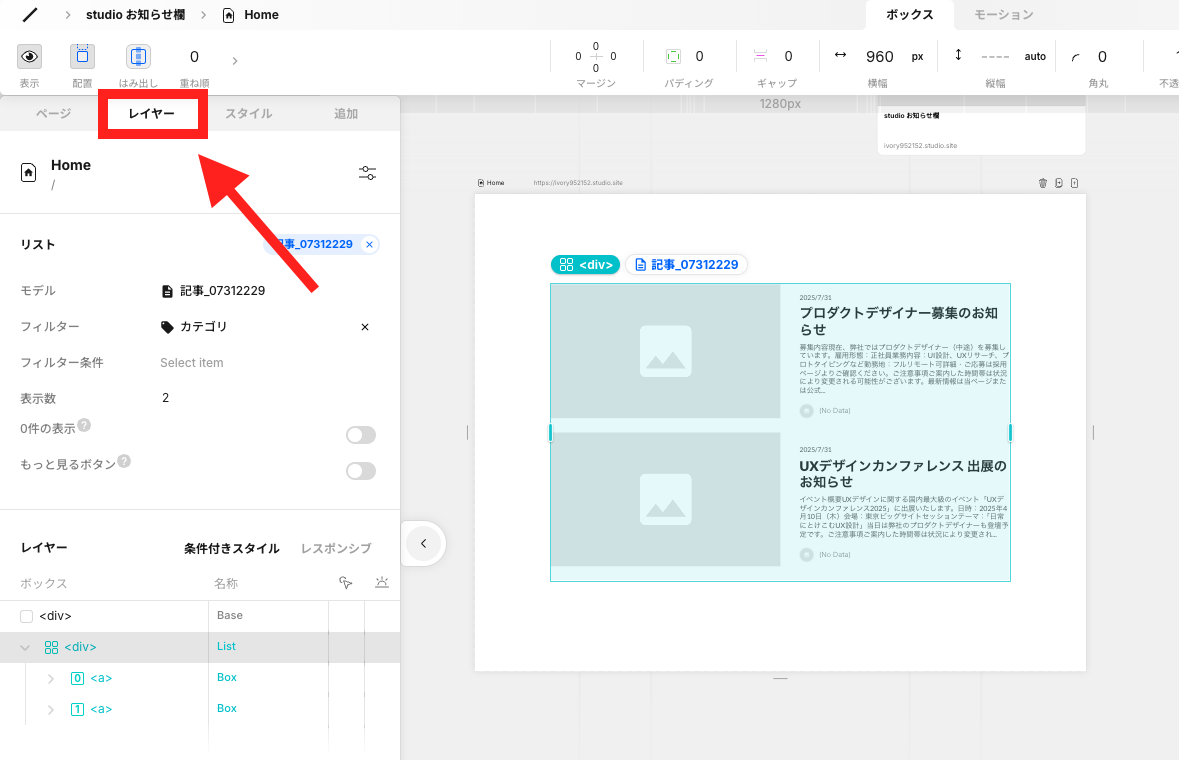Remove the カテゴリ filter with its X button

(364, 326)
